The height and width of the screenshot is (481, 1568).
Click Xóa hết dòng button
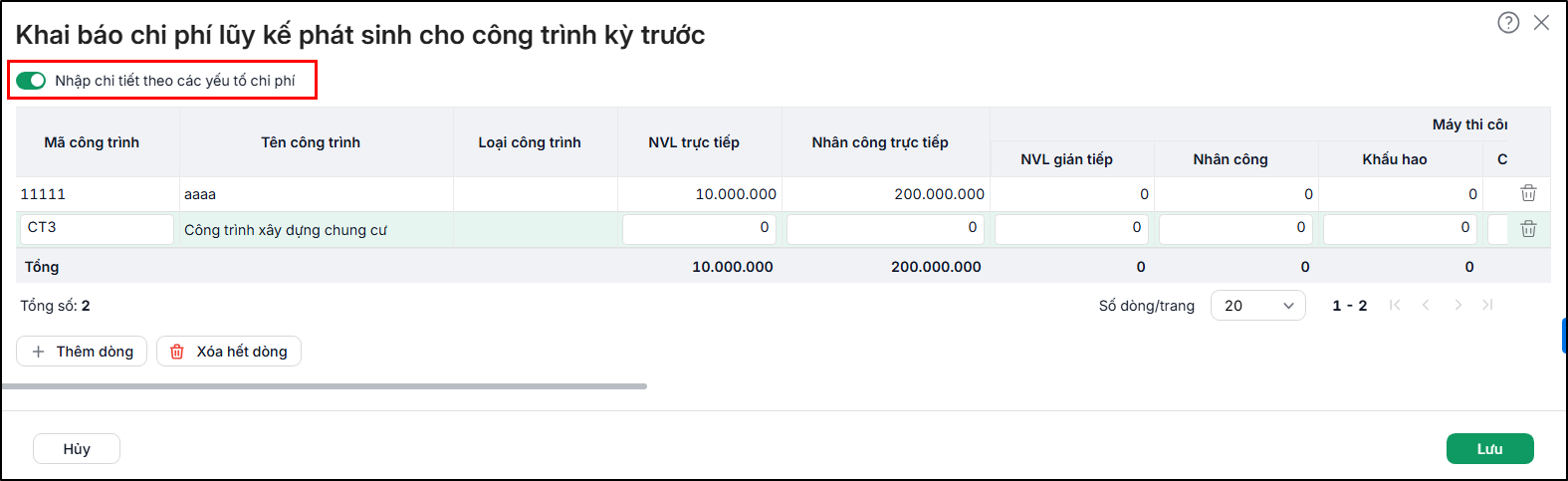coord(229,352)
